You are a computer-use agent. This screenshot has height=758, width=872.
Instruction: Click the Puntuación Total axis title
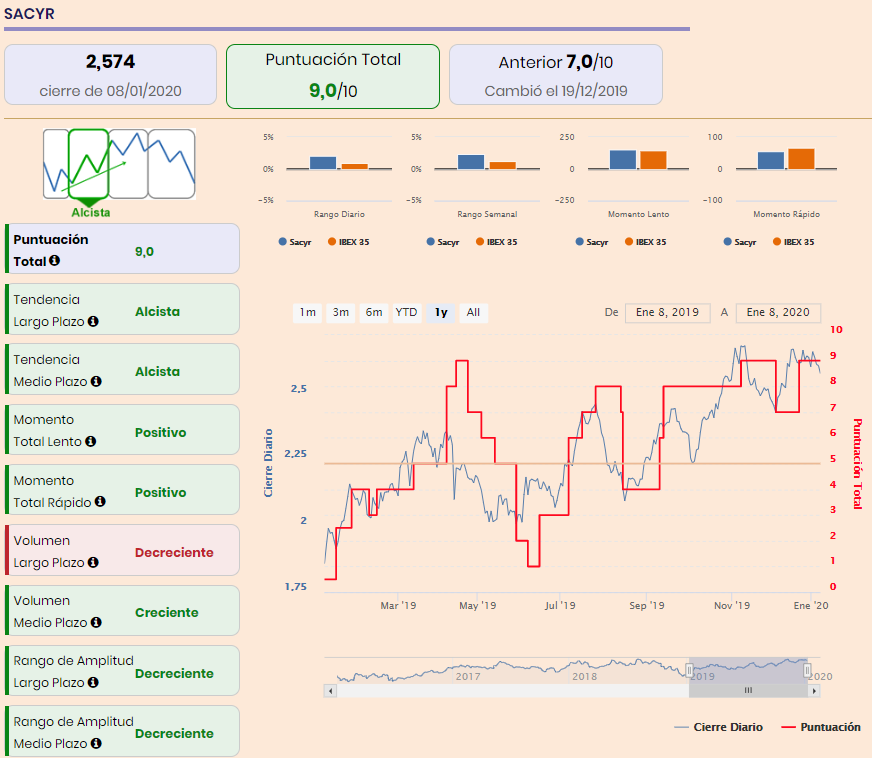click(x=857, y=464)
